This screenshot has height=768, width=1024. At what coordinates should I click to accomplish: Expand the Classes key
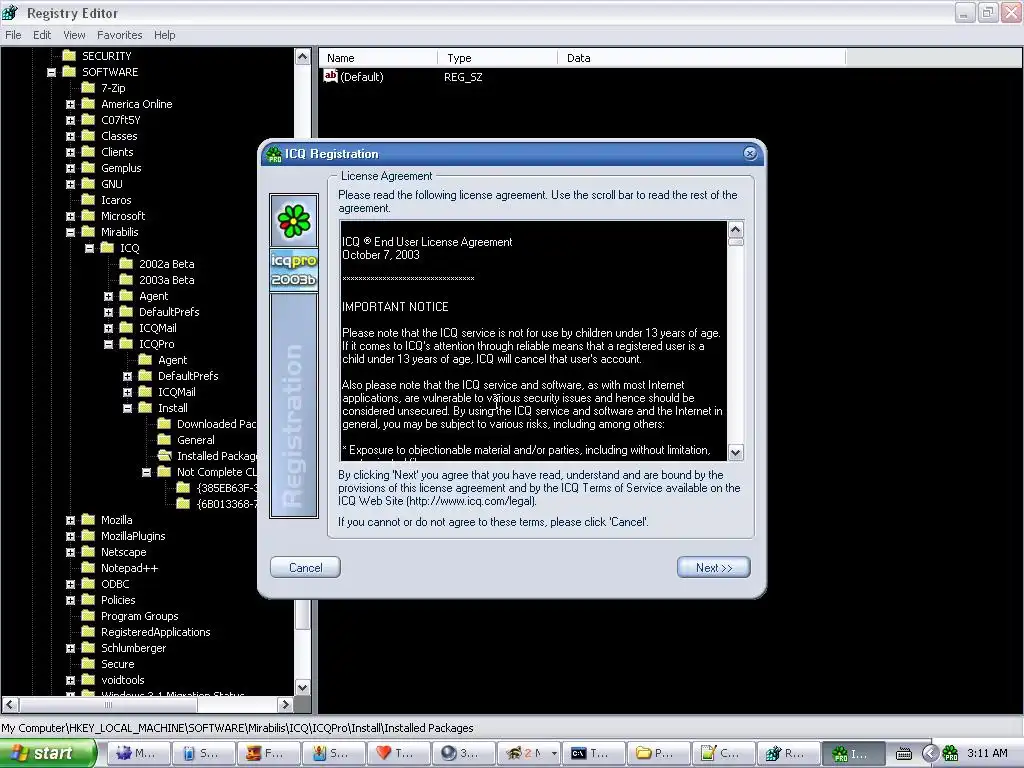[71, 136]
